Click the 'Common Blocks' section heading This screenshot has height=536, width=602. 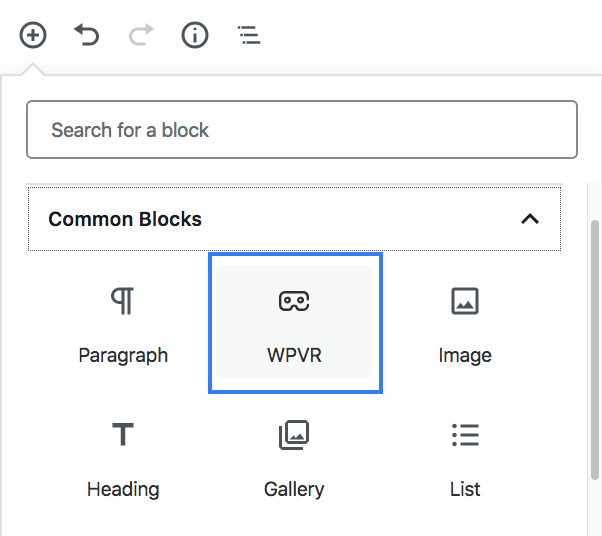125,219
